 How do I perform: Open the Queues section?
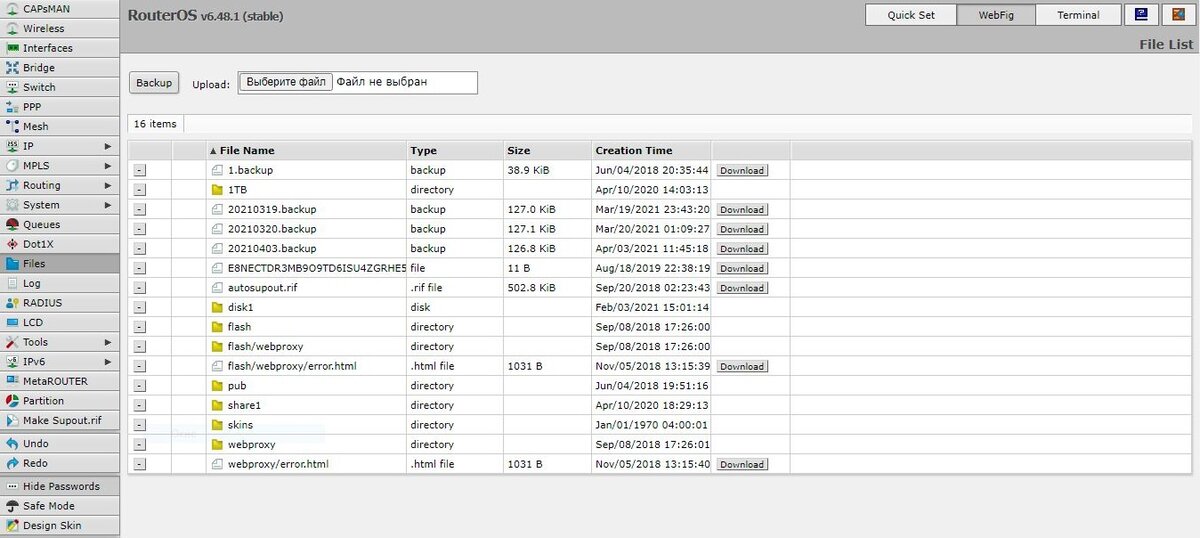coord(60,225)
